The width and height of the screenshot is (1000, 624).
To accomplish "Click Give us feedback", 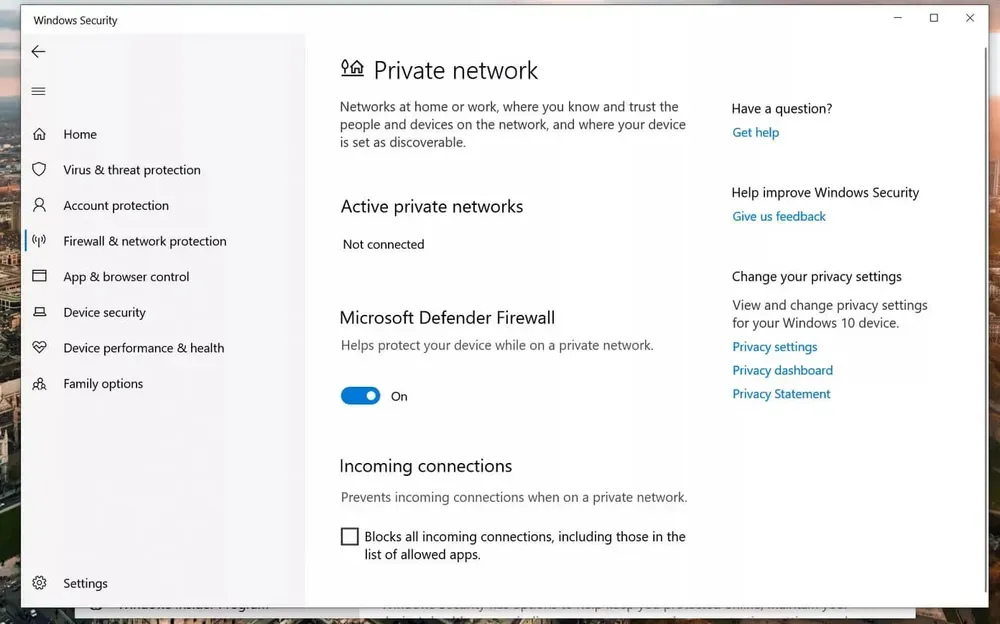I will (779, 216).
